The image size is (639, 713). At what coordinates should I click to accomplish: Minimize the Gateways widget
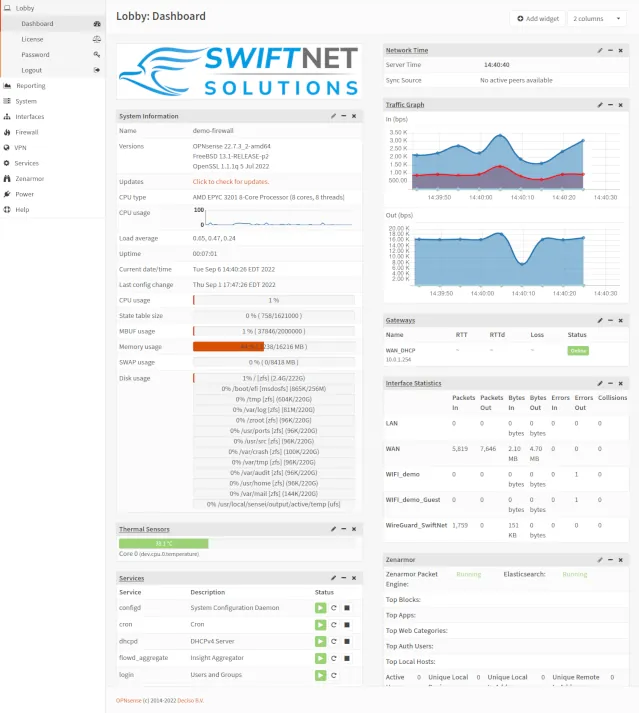610,320
